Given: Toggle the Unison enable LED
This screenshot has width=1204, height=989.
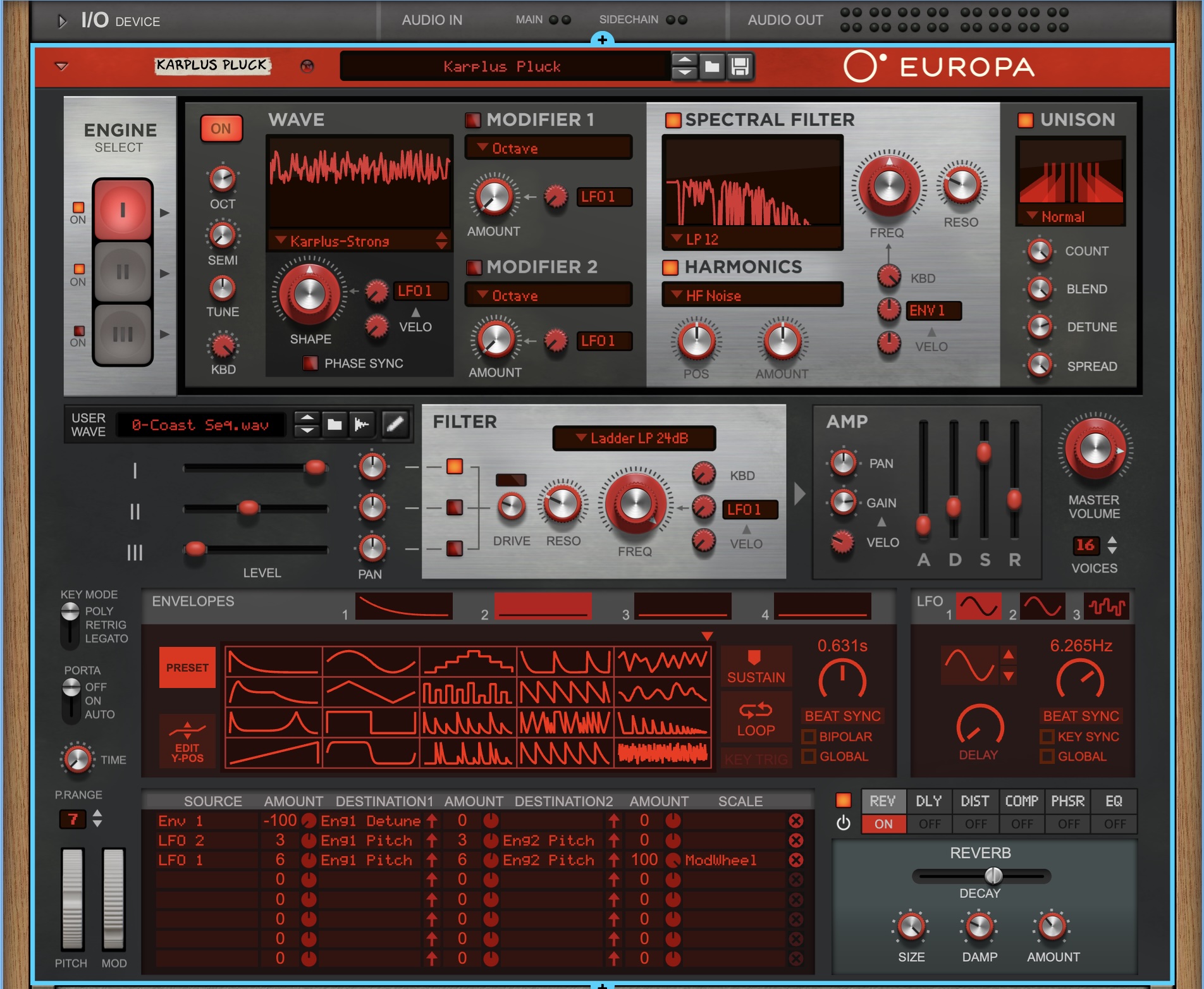Looking at the screenshot, I should coord(1025,120).
